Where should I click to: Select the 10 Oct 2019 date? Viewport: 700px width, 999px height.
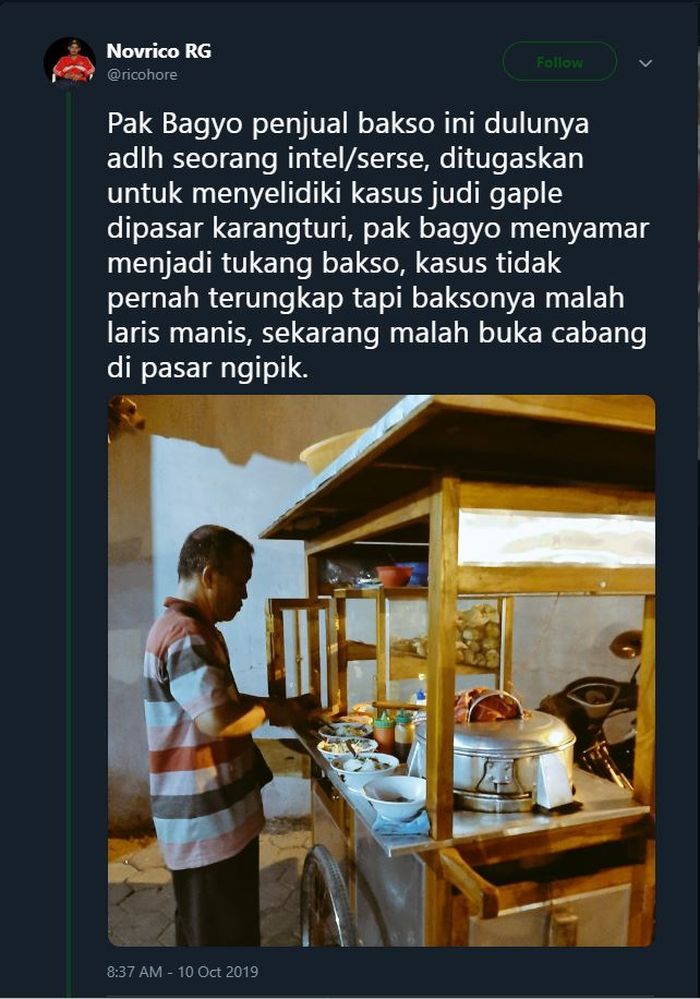tap(218, 972)
